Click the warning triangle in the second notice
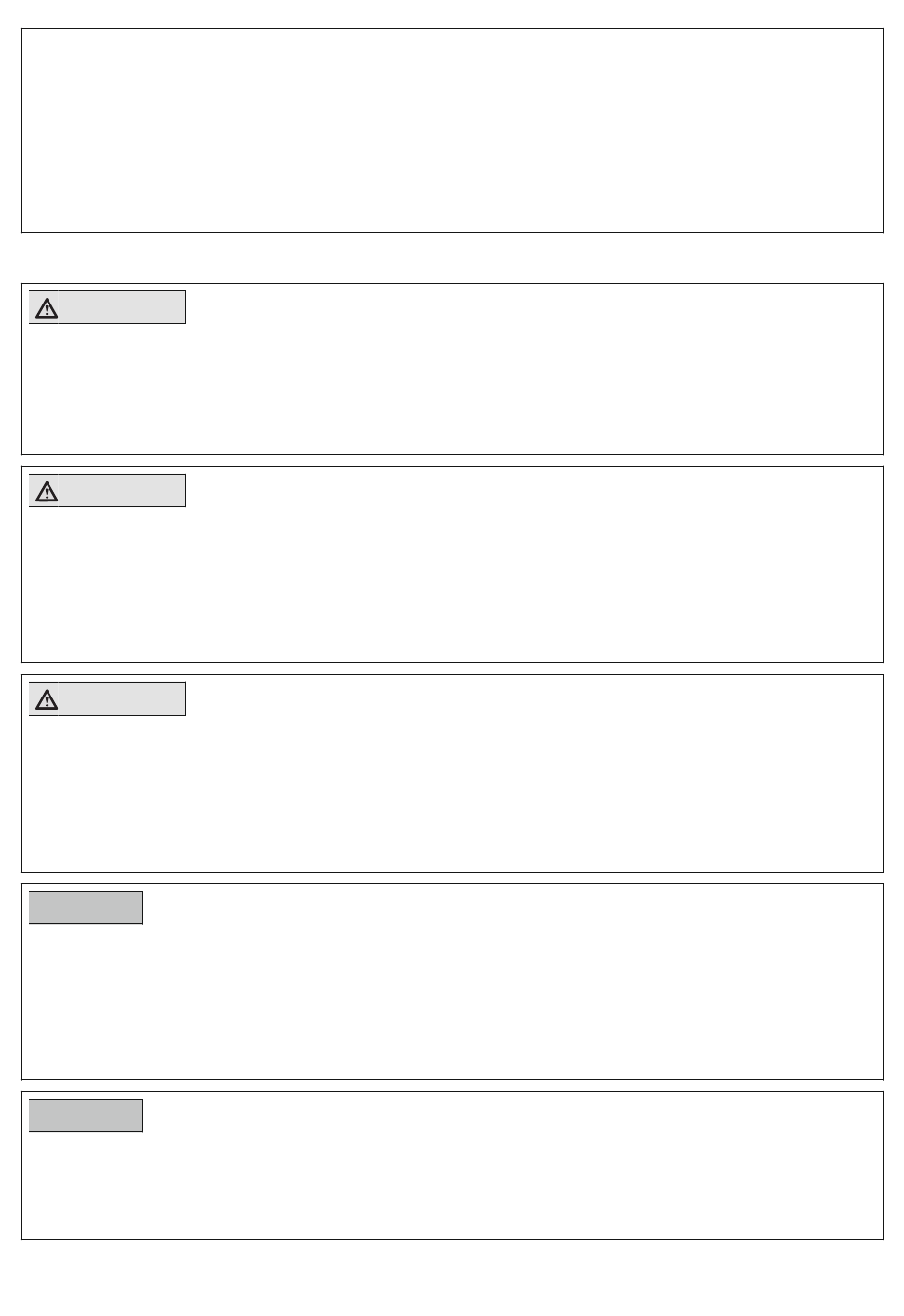 pyautogui.click(x=47, y=492)
